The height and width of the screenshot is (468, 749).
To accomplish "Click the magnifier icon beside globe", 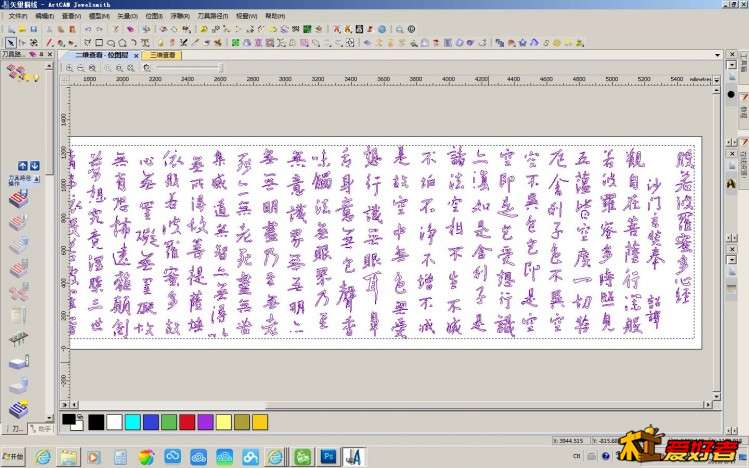I will tap(399, 29).
